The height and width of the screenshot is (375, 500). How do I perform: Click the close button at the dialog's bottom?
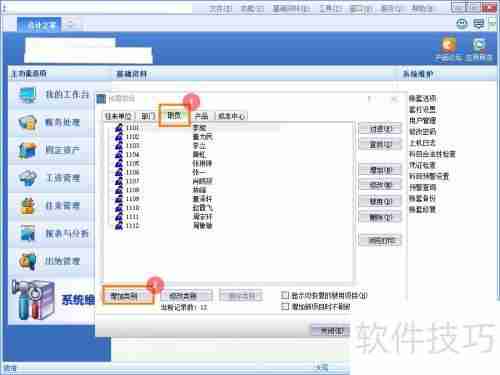click(x=331, y=331)
